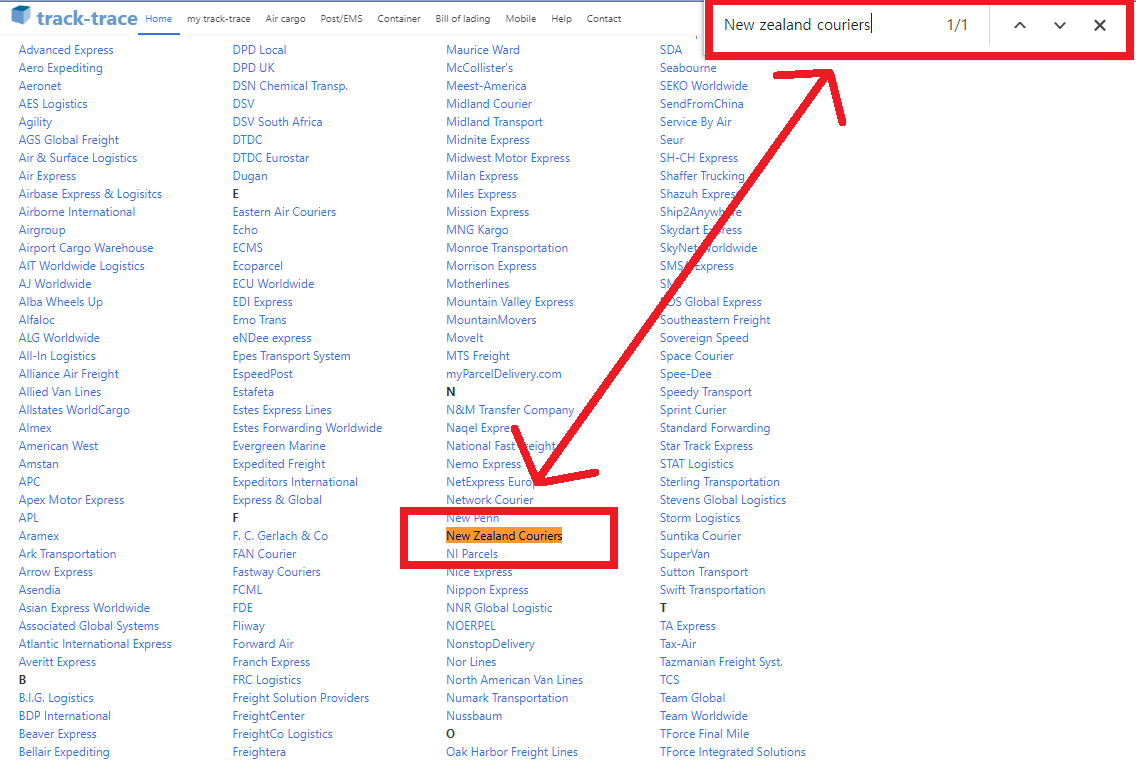The width and height of the screenshot is (1136, 761).
Task: Open the Expeditors International link
Action: click(296, 483)
